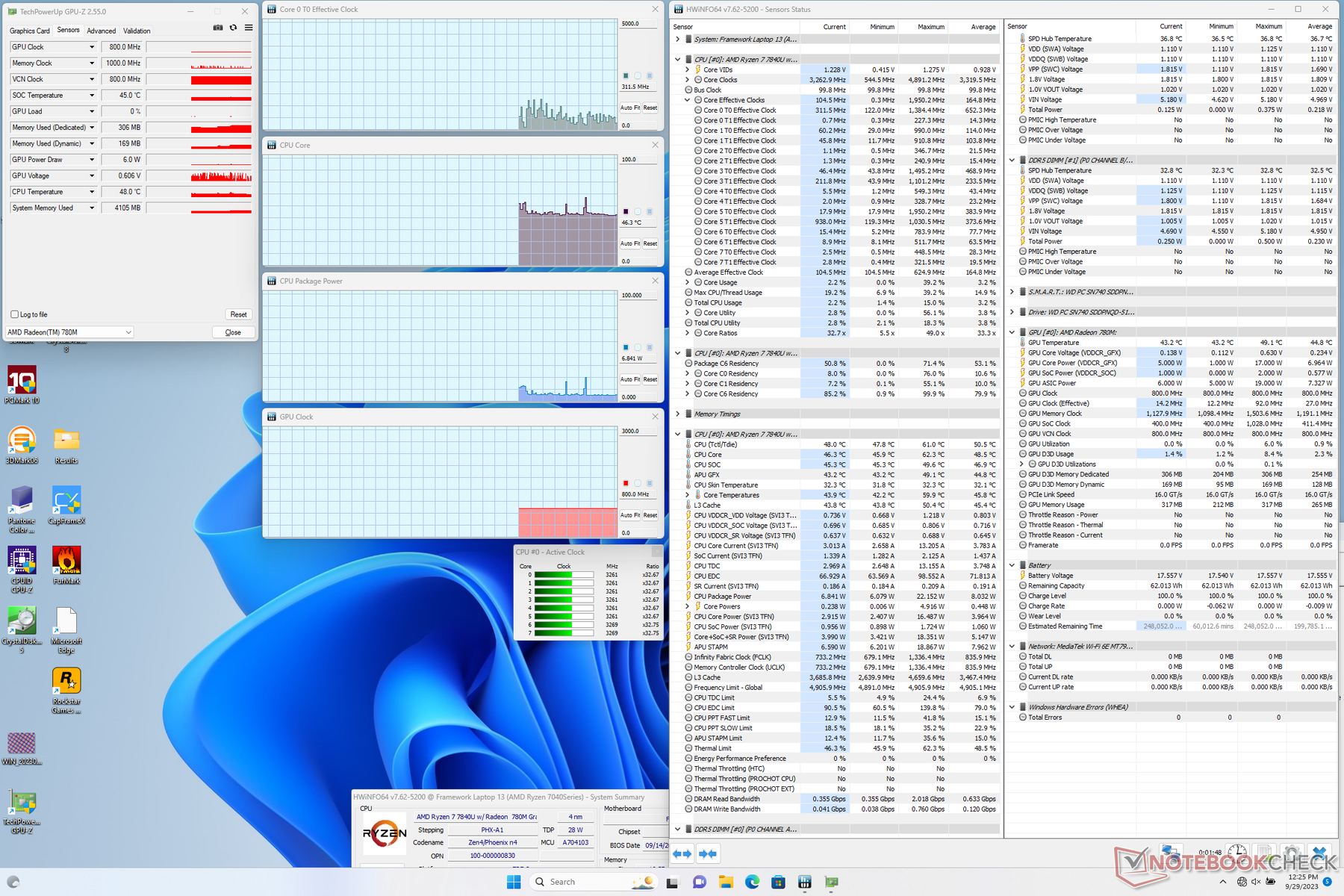
Task: Open the GPU-Z hamburger menu
Action: pyautogui.click(x=249, y=28)
